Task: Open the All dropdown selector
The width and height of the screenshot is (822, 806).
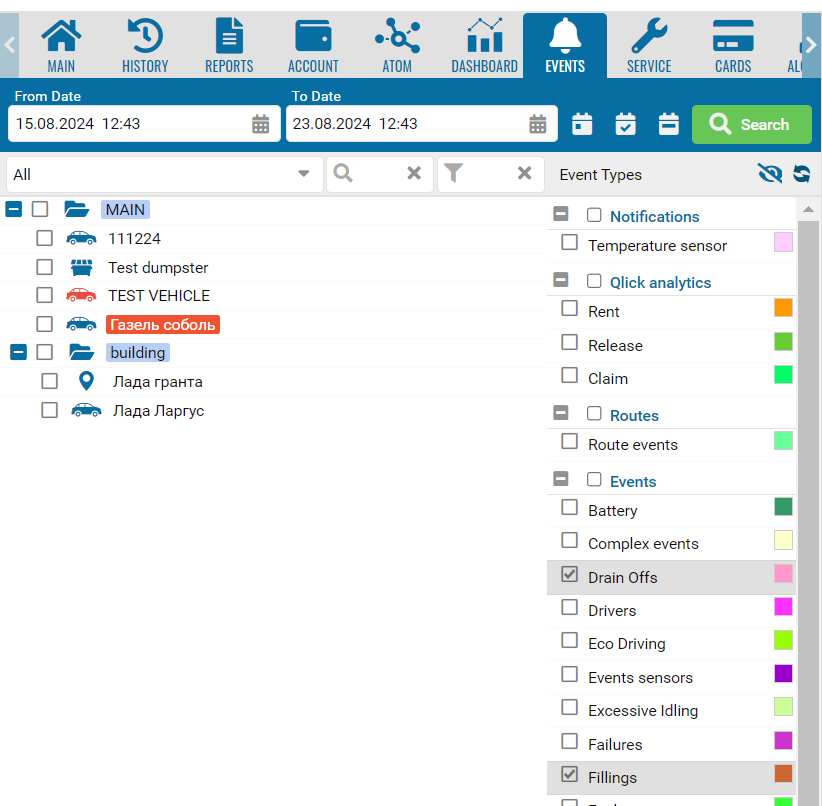Action: coord(164,174)
